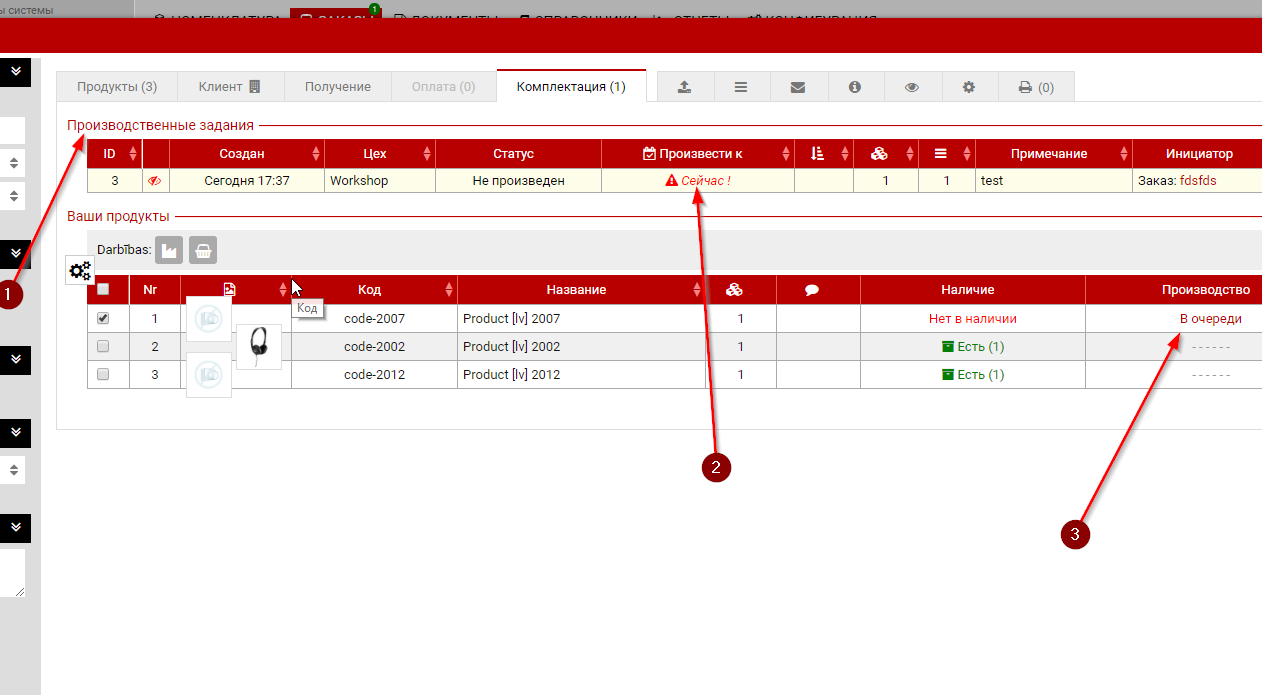
Task: Toggle the red eye icon in task row 3
Action: 154,181
